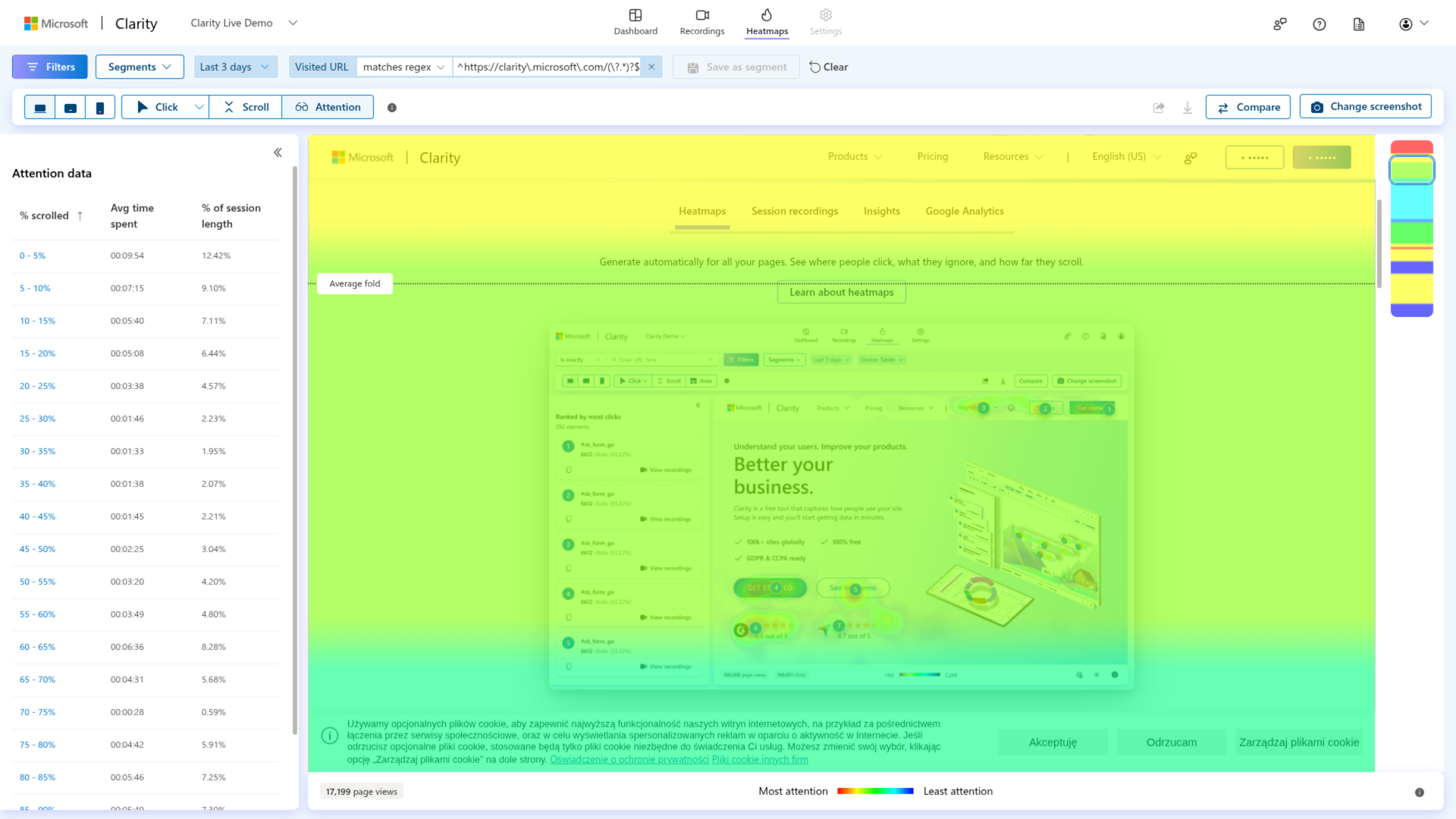1456x819 pixels.
Task: Open the Recordings tab
Action: [x=701, y=22]
